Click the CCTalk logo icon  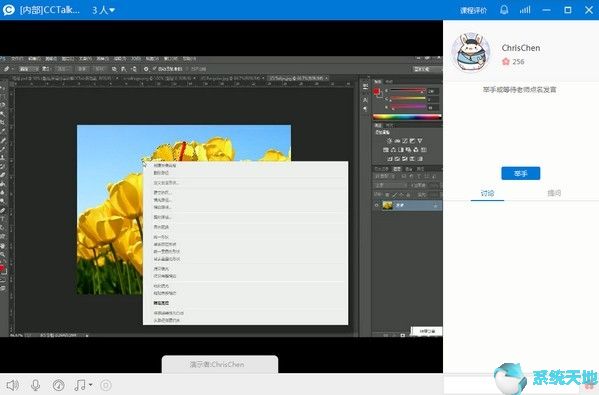point(8,10)
